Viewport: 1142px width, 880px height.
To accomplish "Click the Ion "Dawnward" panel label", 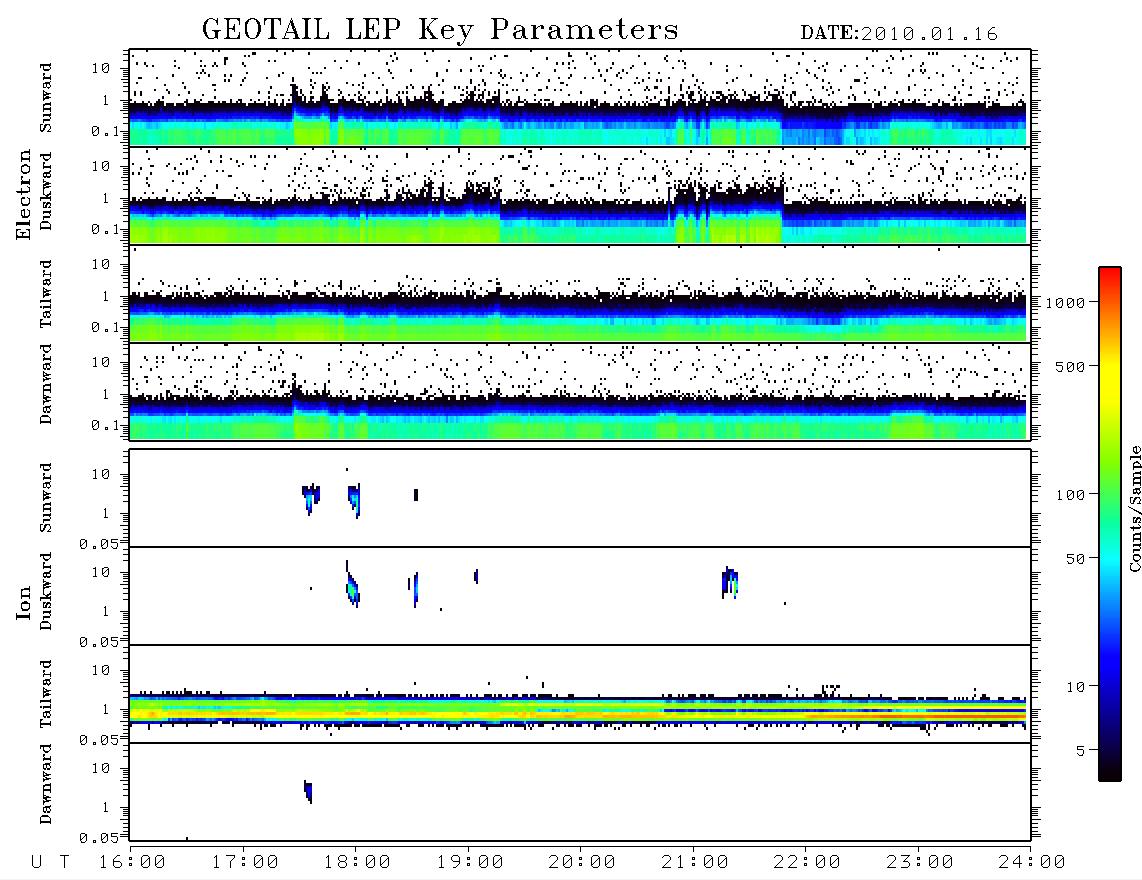I will (46, 784).
